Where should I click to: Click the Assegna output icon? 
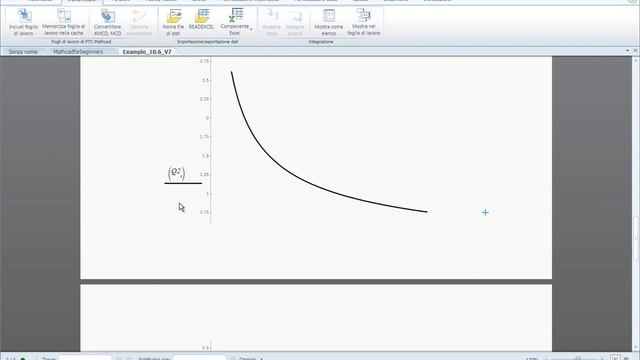click(x=295, y=22)
